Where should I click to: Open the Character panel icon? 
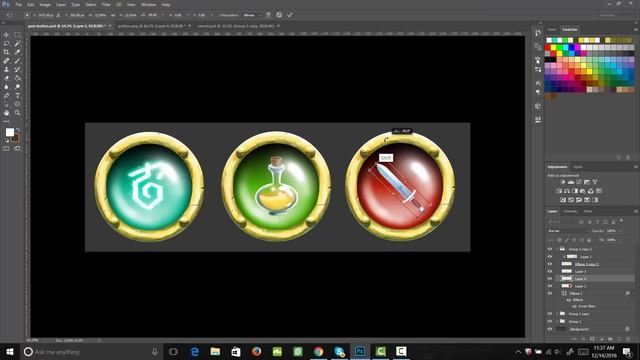538,83
